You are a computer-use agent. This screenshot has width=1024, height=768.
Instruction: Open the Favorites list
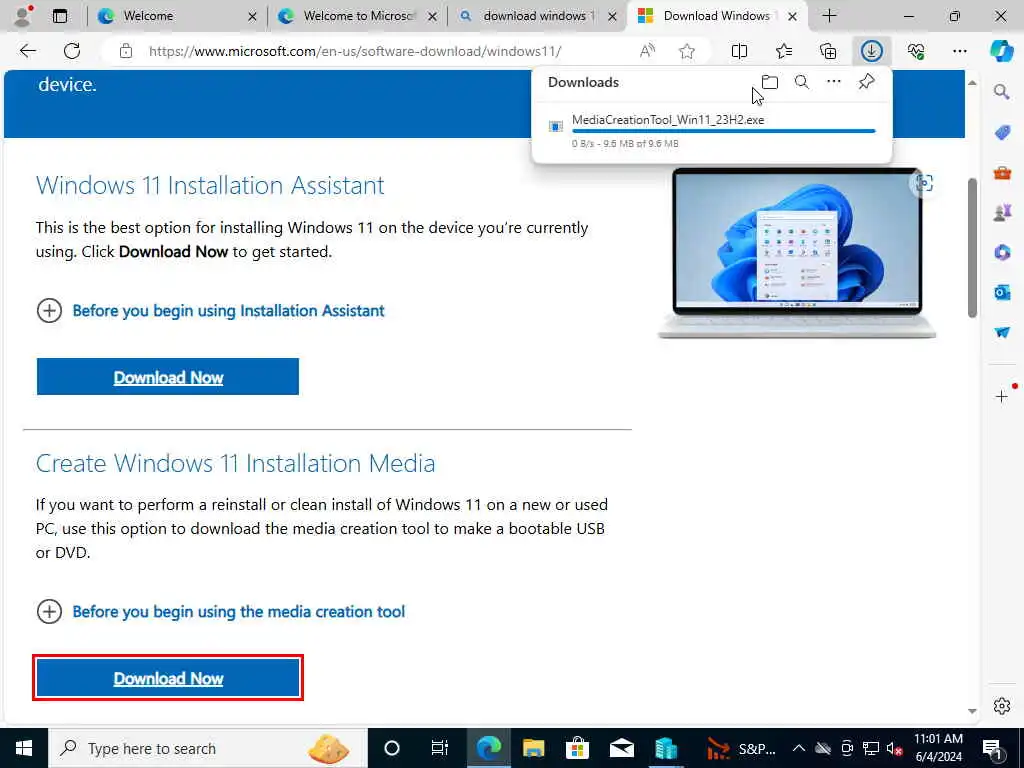784,51
